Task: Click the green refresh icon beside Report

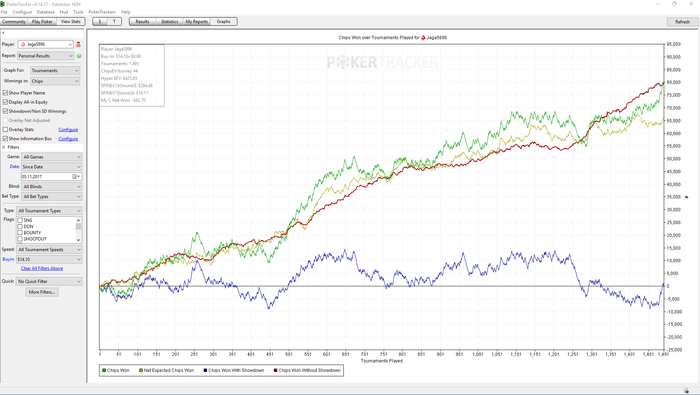Action: click(x=79, y=56)
